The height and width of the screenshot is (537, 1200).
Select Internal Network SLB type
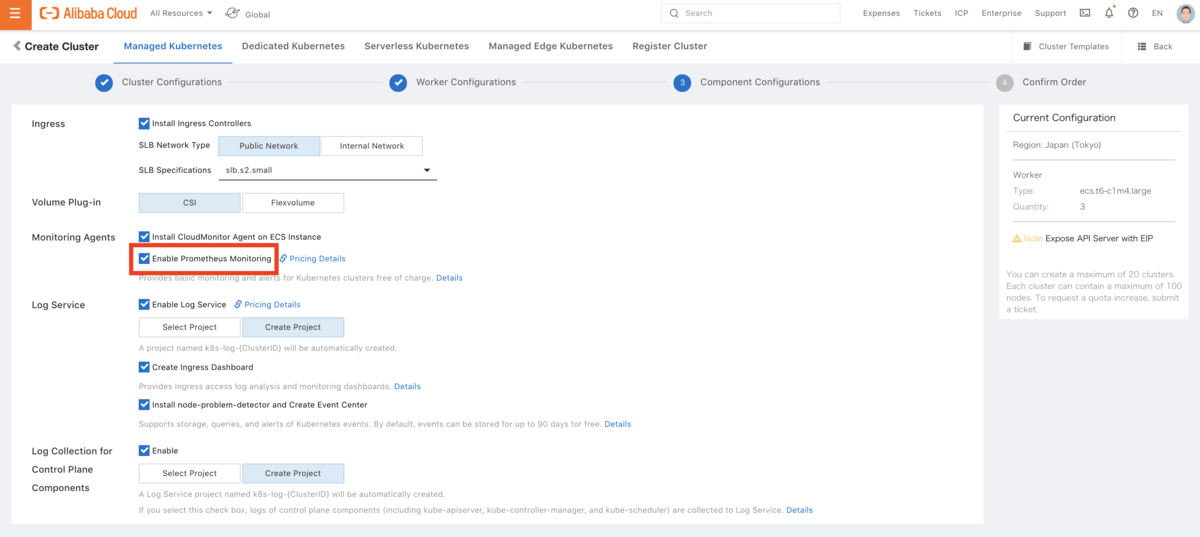pyautogui.click(x=372, y=146)
